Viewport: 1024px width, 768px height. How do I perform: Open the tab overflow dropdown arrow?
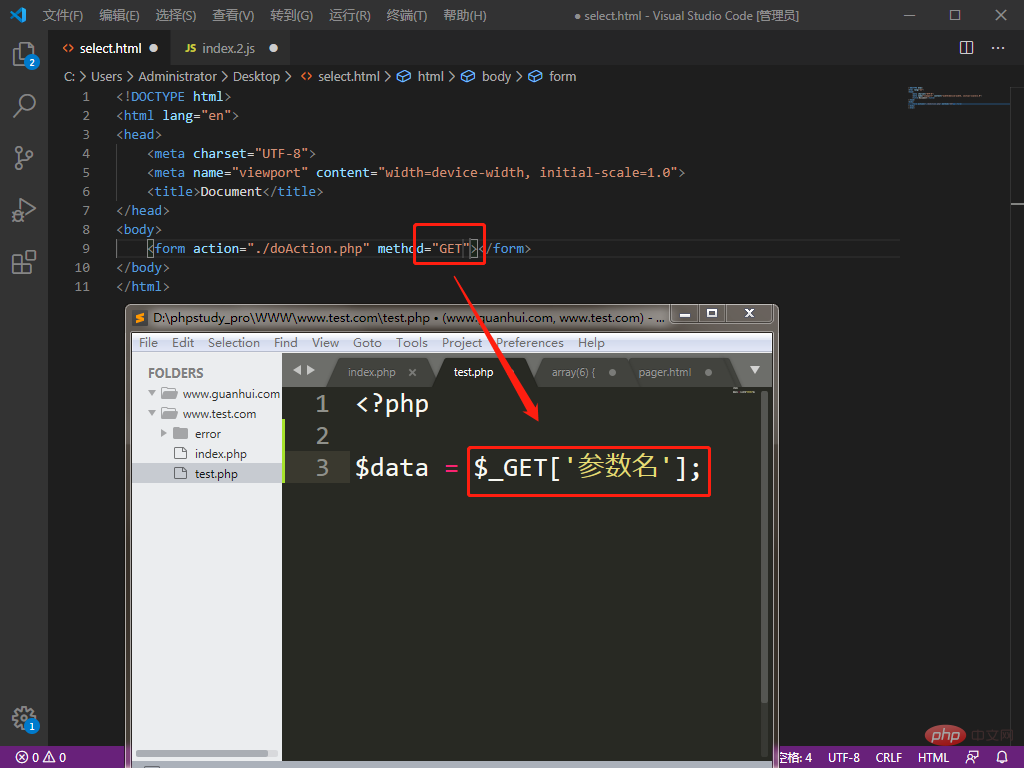pos(755,371)
